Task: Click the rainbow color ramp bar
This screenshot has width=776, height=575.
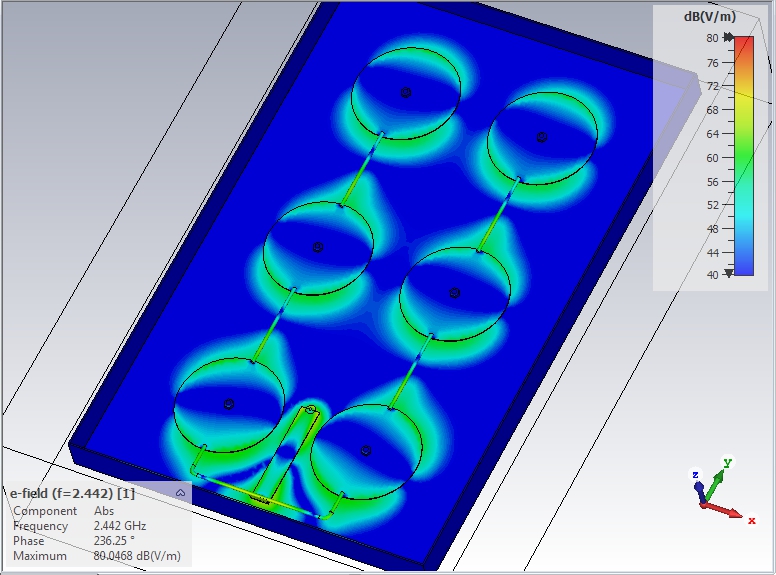Action: click(743, 155)
